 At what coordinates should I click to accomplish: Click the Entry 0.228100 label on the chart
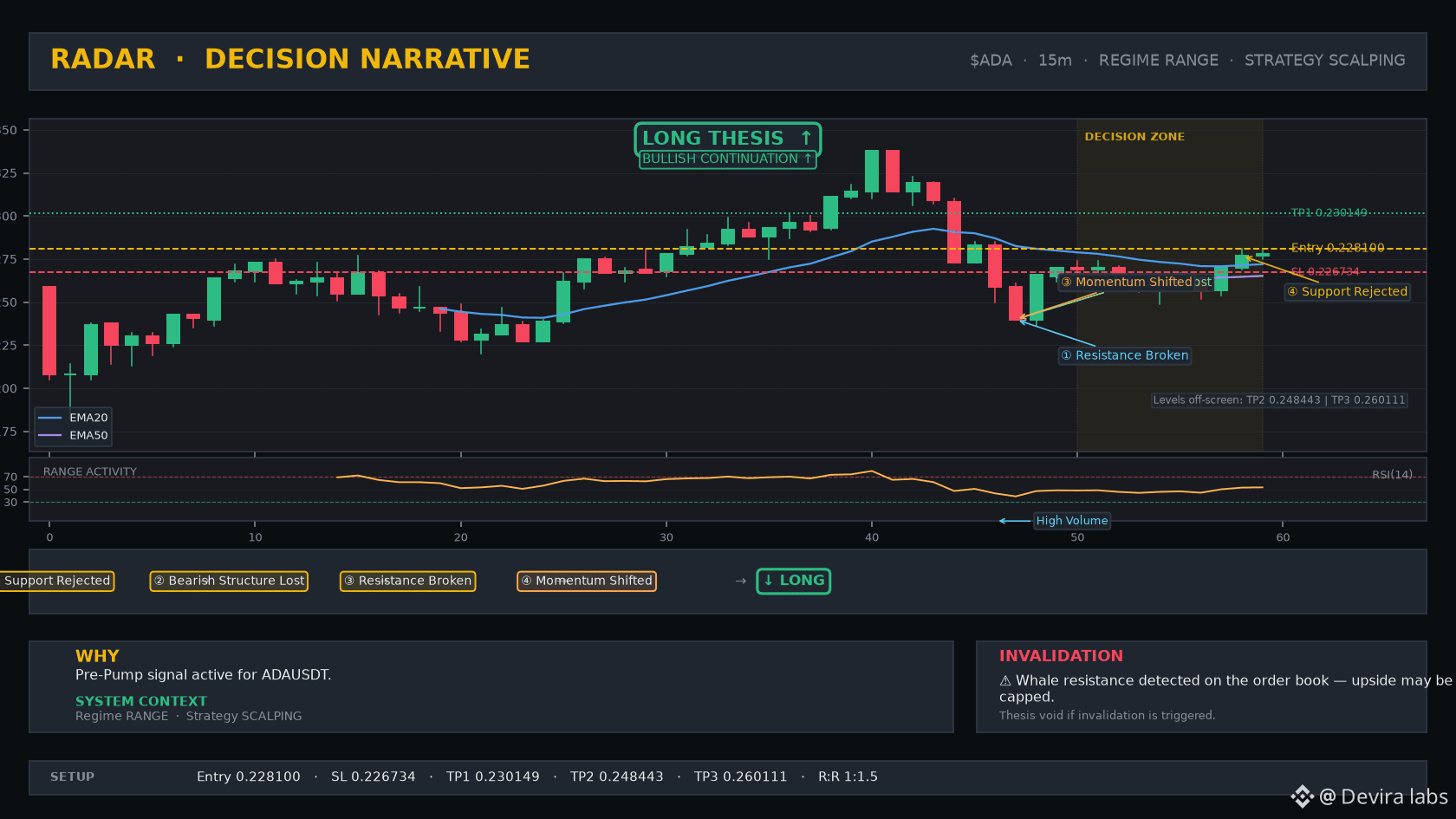[1337, 248]
